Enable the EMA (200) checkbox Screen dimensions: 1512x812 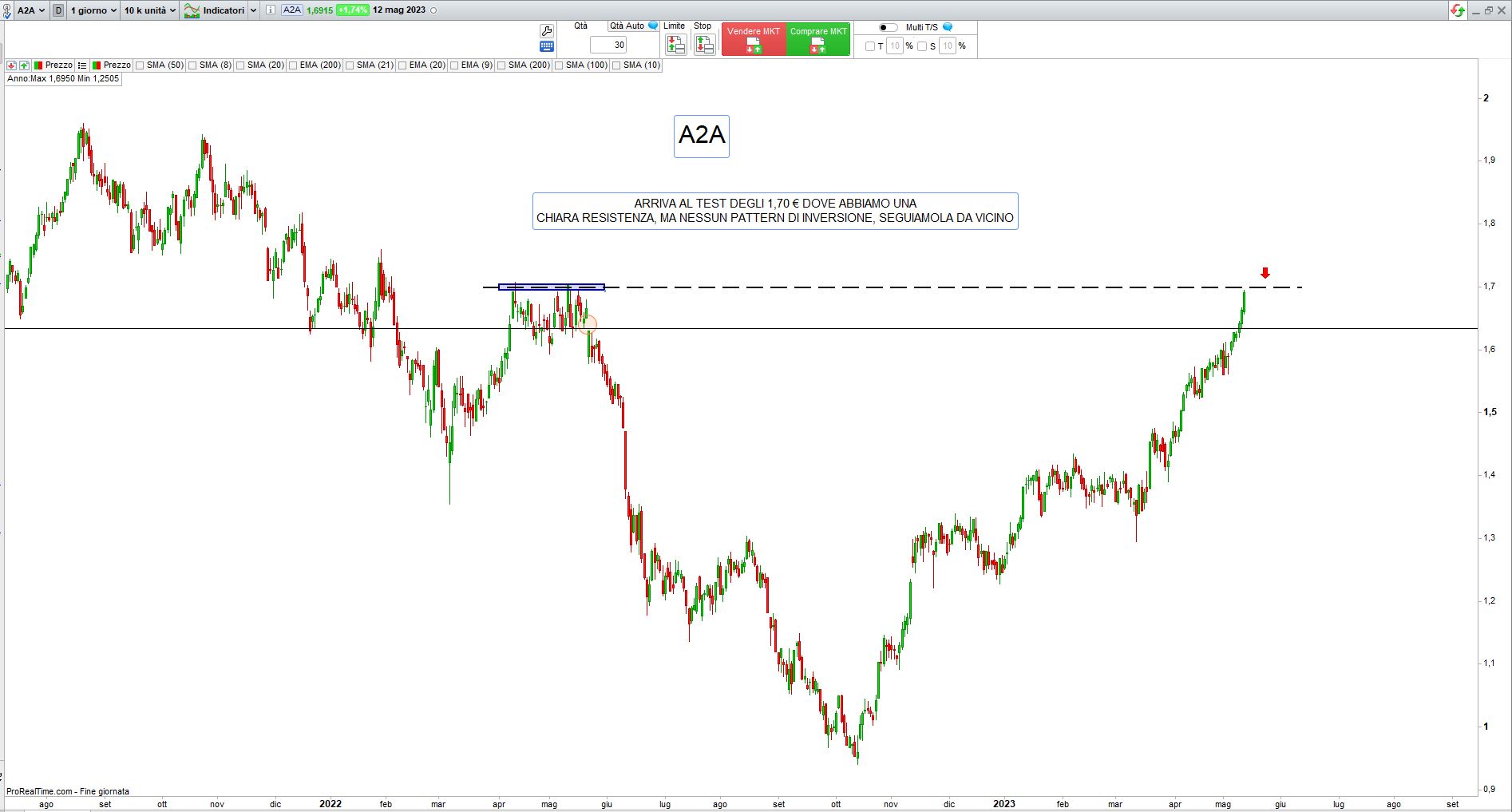pos(294,65)
